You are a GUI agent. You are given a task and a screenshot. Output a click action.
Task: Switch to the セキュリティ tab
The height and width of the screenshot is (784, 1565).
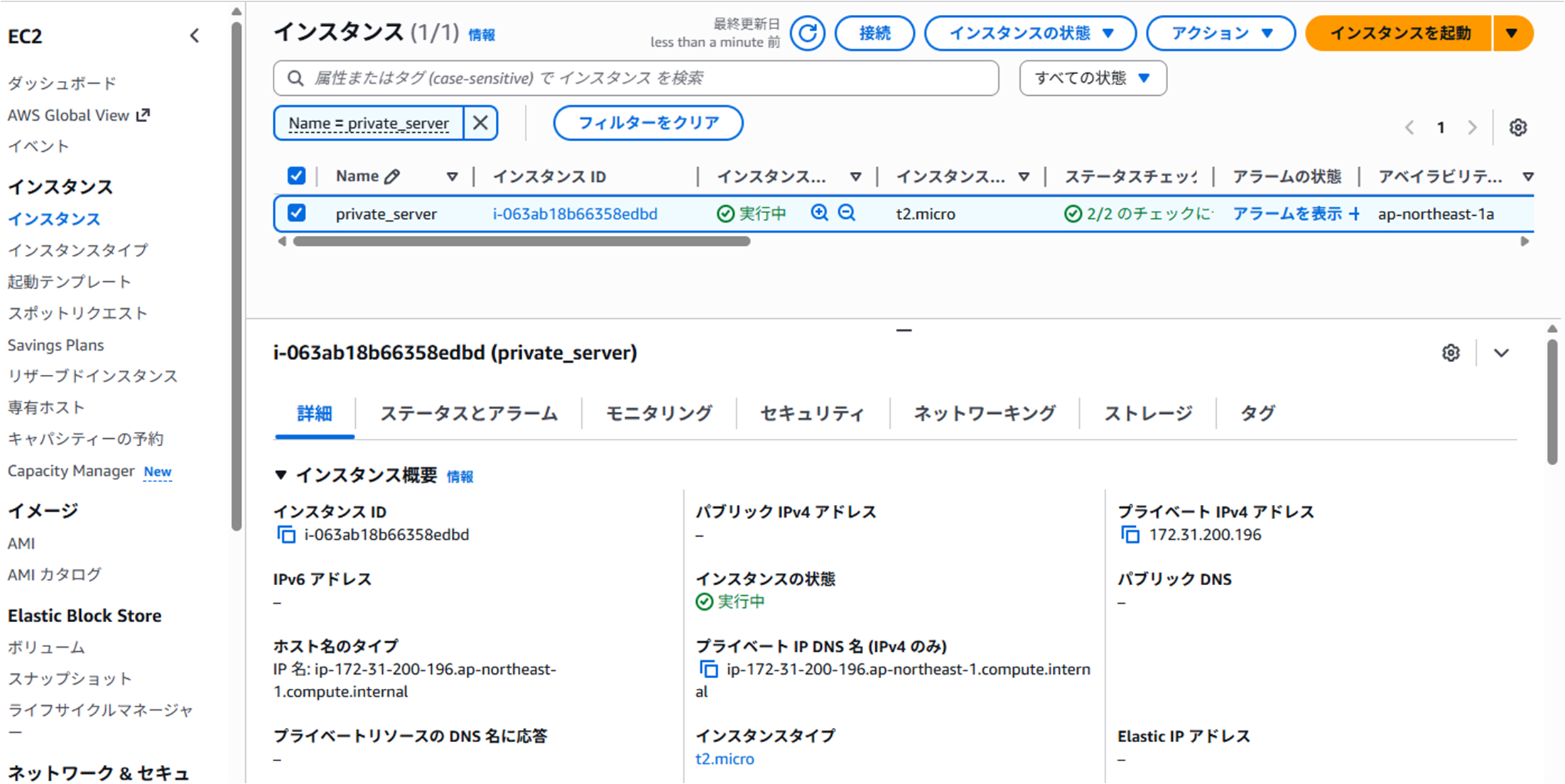(x=812, y=413)
